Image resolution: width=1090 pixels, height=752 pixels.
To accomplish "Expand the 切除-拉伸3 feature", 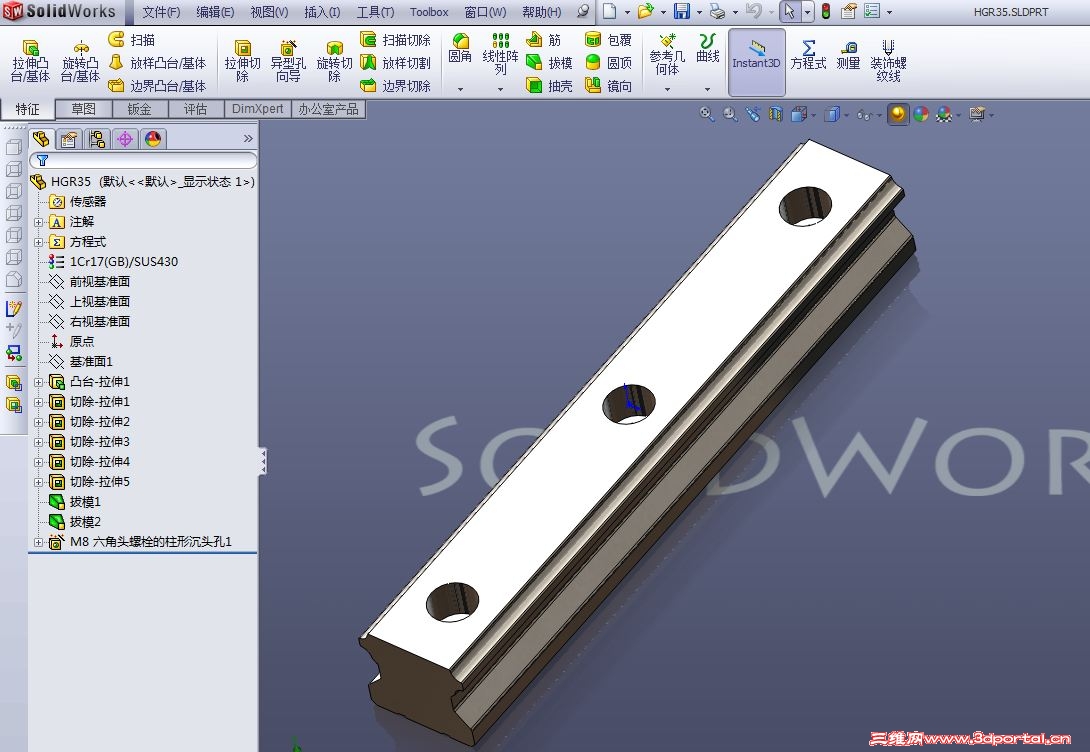I will click(39, 442).
